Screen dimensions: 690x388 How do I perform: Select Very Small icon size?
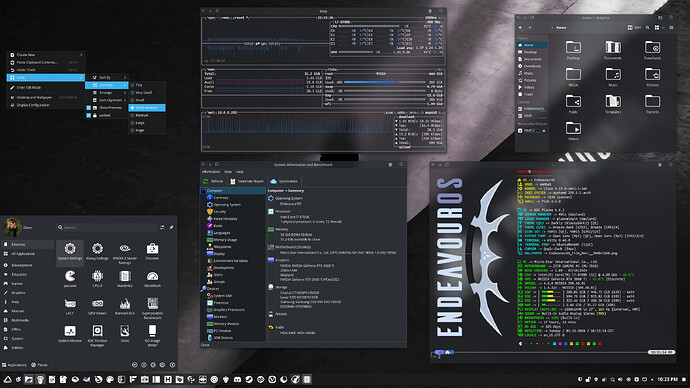(147, 92)
